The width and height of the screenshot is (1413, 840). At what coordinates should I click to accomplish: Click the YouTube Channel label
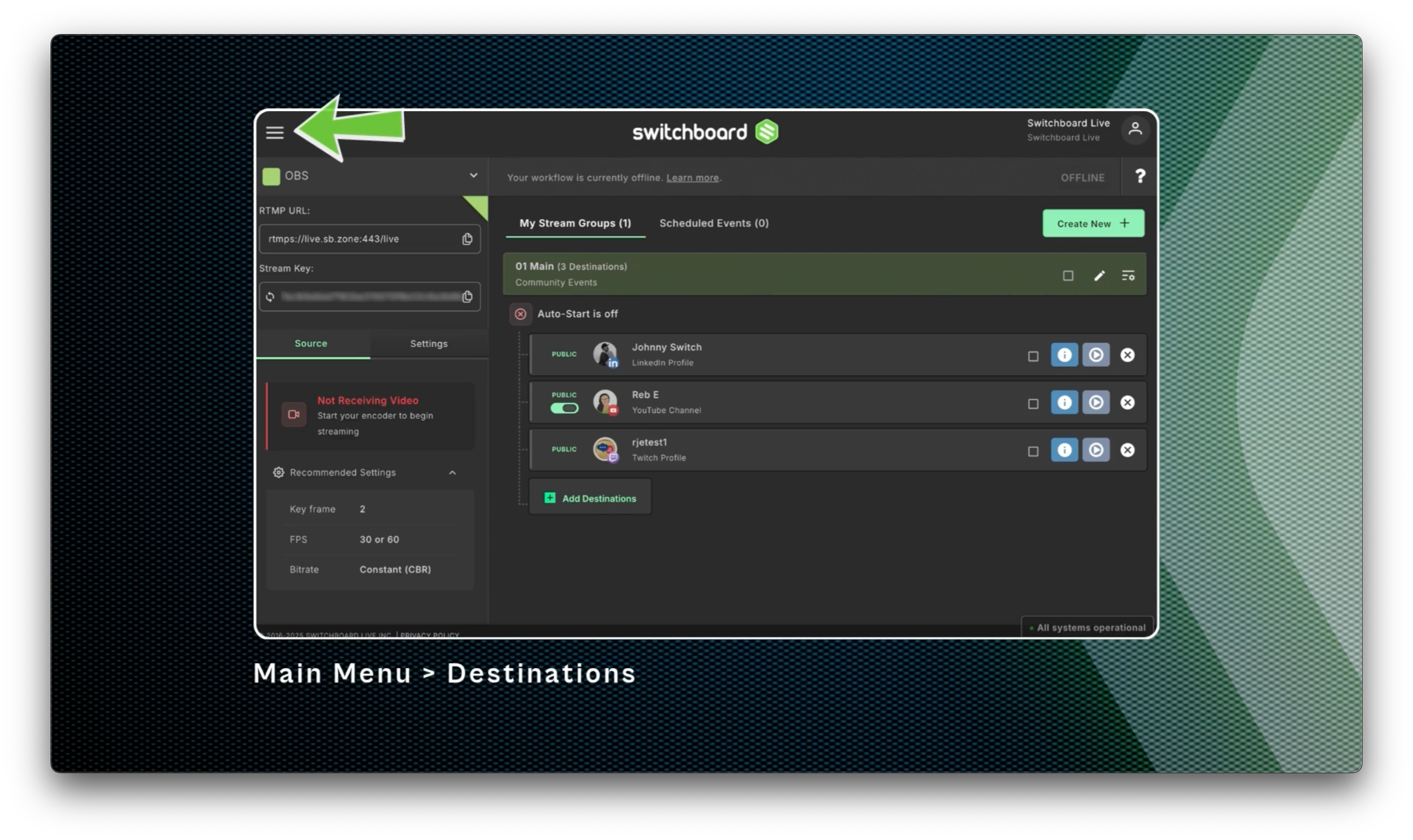tap(666, 410)
